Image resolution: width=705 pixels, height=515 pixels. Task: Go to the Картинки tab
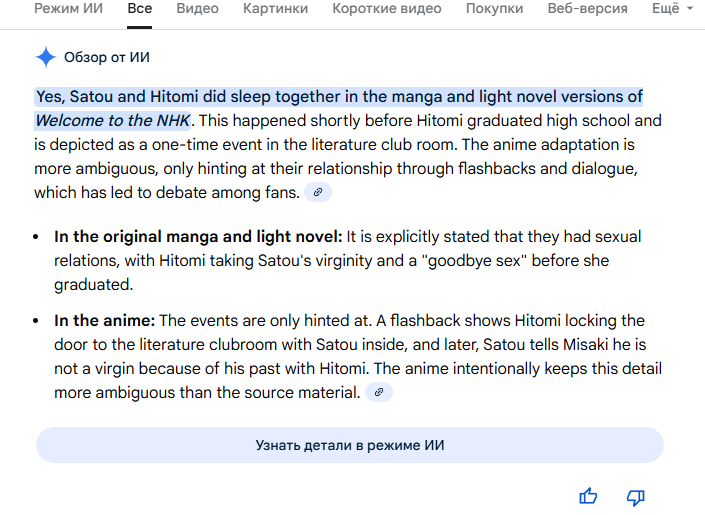click(x=275, y=9)
